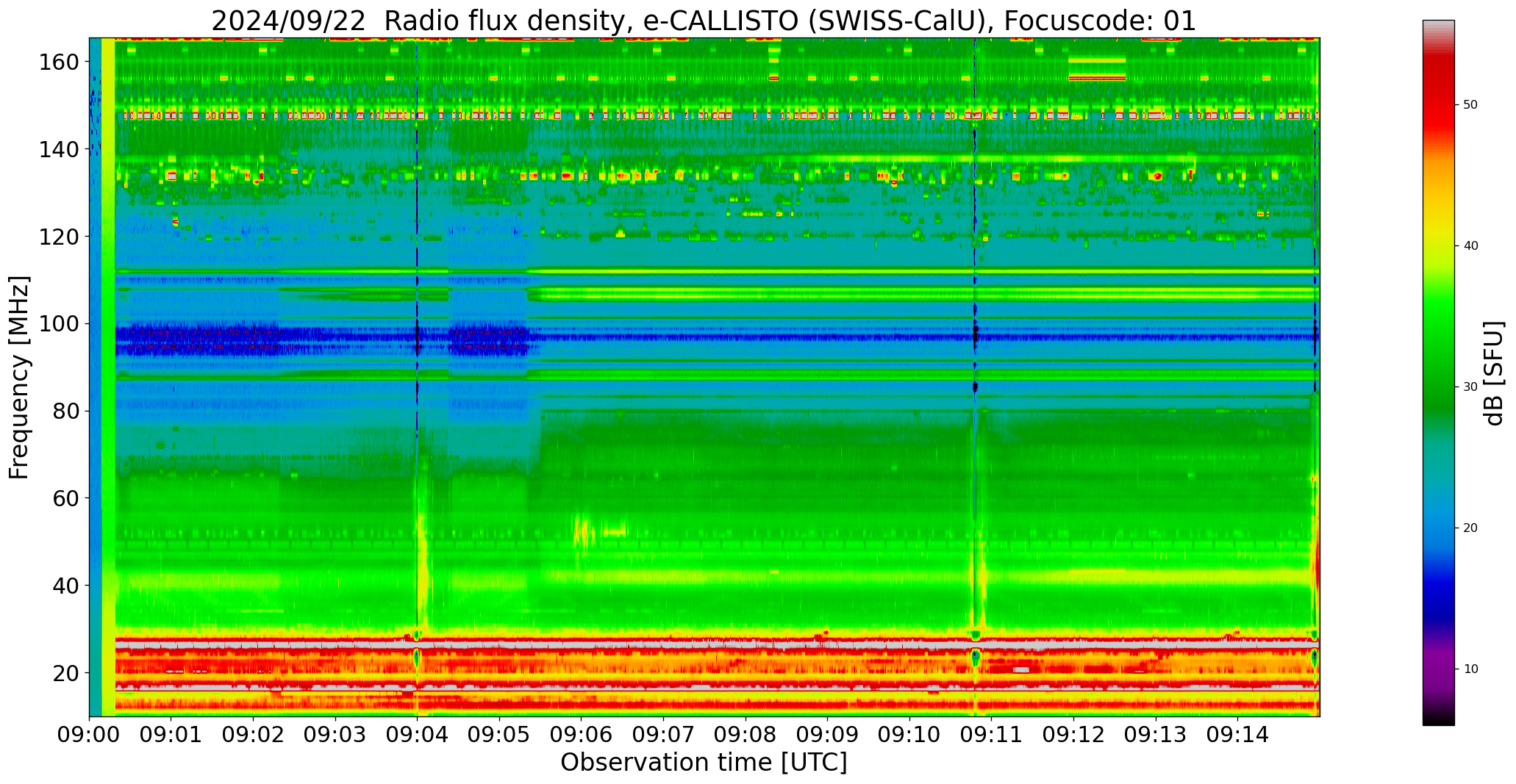
Task: Click the 09:07 time tick label
Action: pos(664,736)
